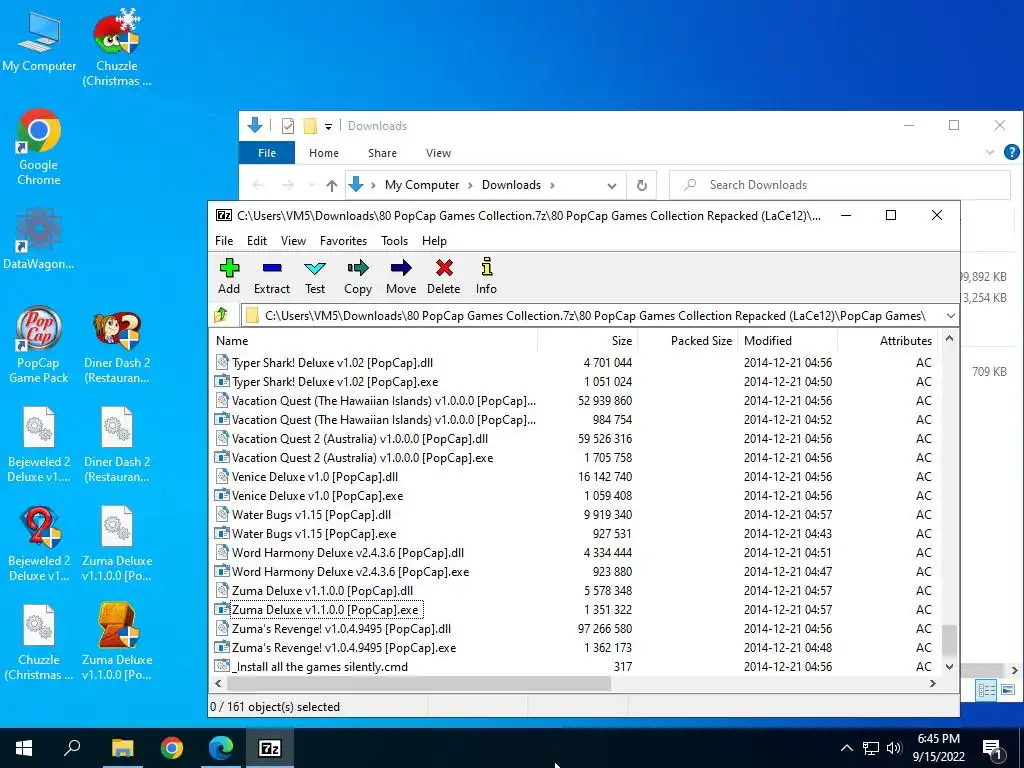Screen dimensions: 1024x768
Task: Show hidden system tray icons
Action: [846, 748]
